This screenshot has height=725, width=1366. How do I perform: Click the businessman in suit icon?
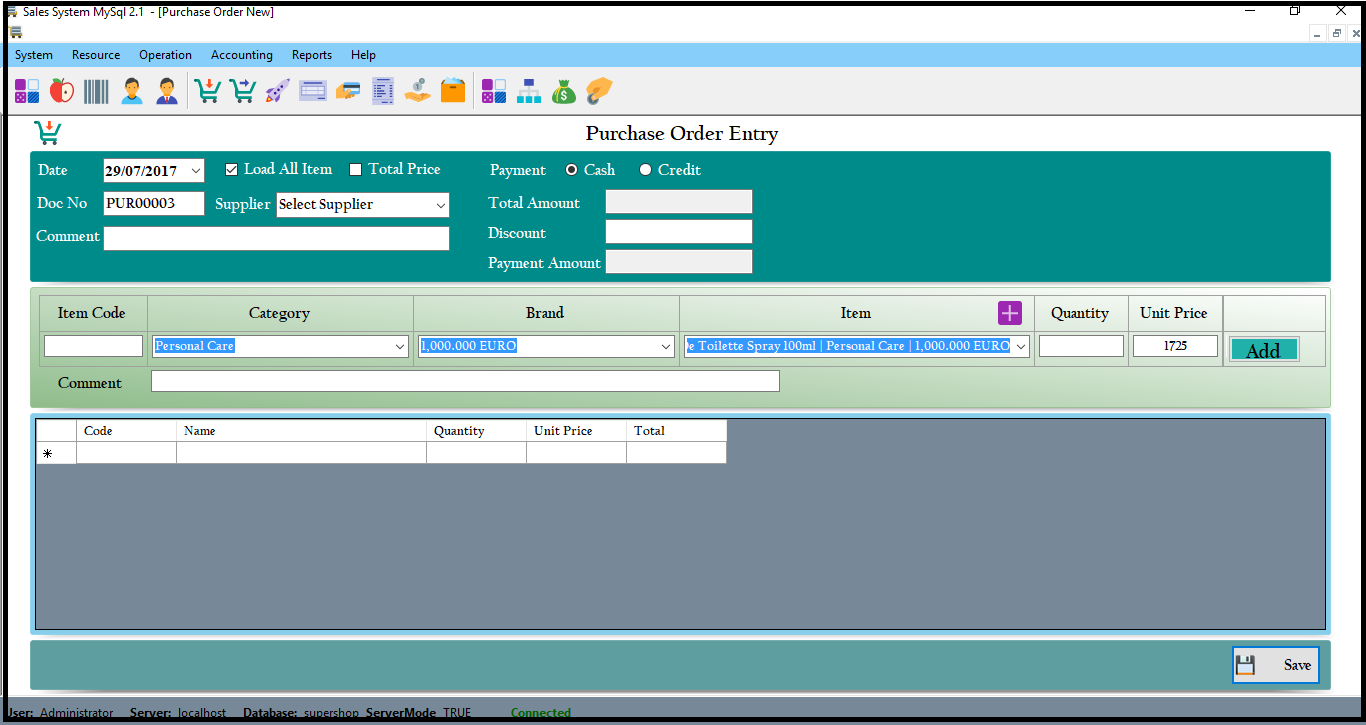(166, 91)
